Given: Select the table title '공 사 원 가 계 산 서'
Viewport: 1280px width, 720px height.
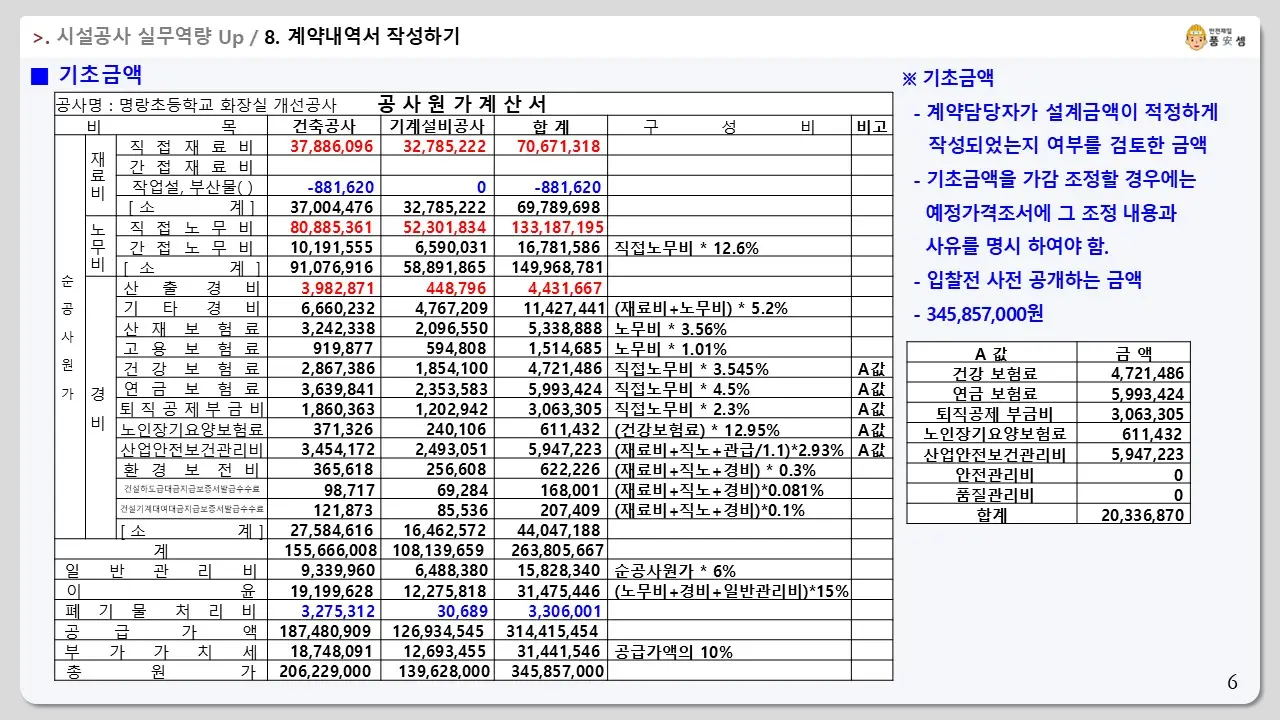Looking at the screenshot, I should click(462, 104).
